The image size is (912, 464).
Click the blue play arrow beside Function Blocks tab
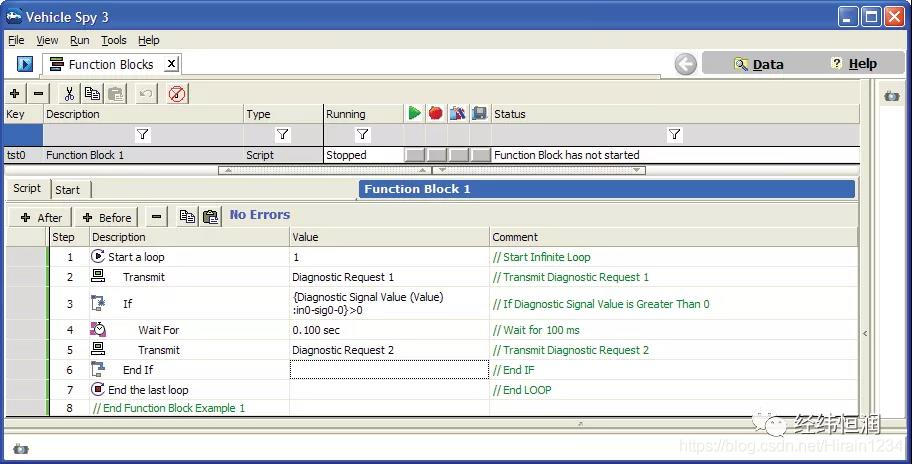tap(24, 64)
